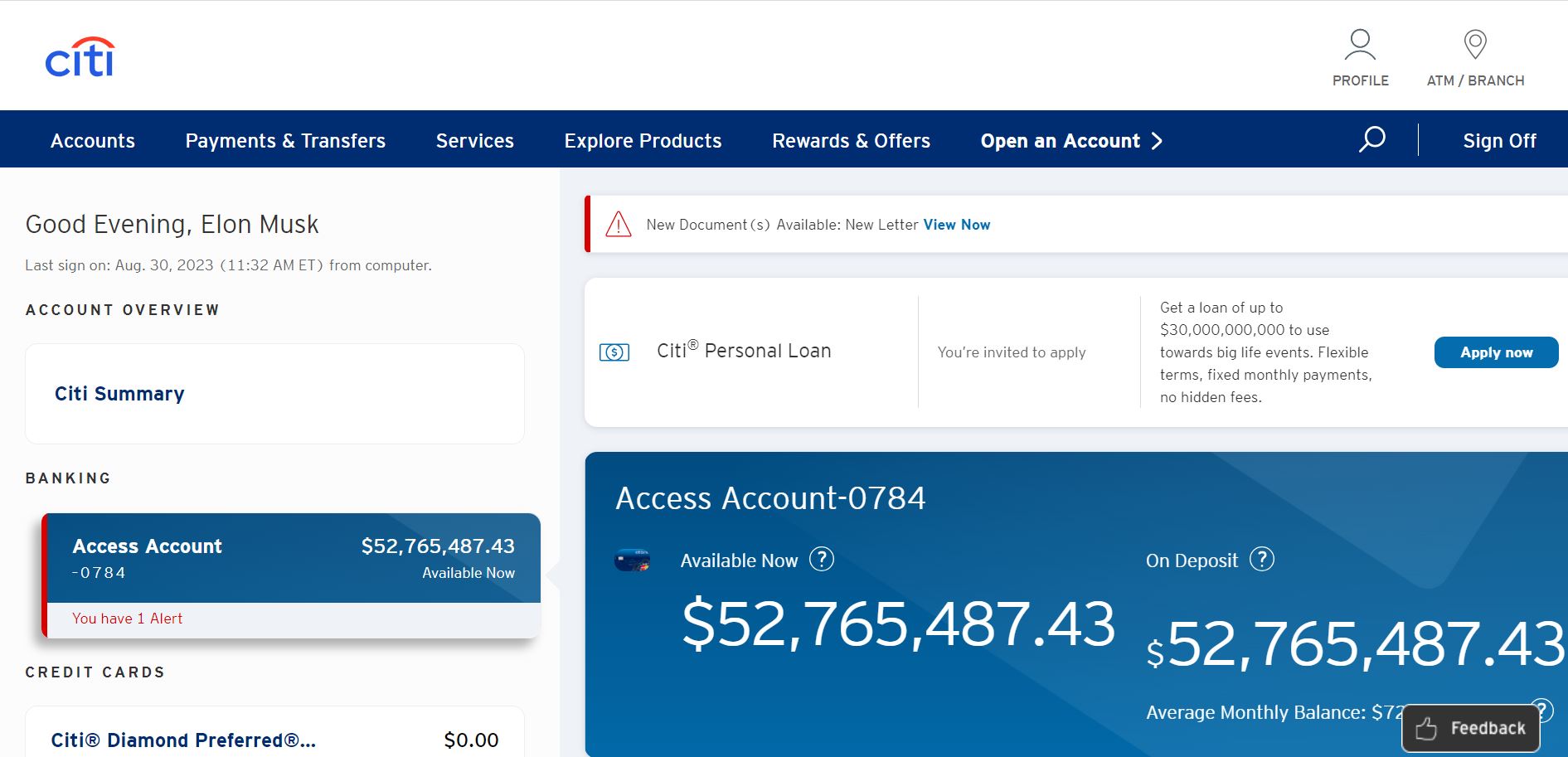The width and height of the screenshot is (1568, 757).
Task: Click the PROFILE label
Action: point(1360,80)
